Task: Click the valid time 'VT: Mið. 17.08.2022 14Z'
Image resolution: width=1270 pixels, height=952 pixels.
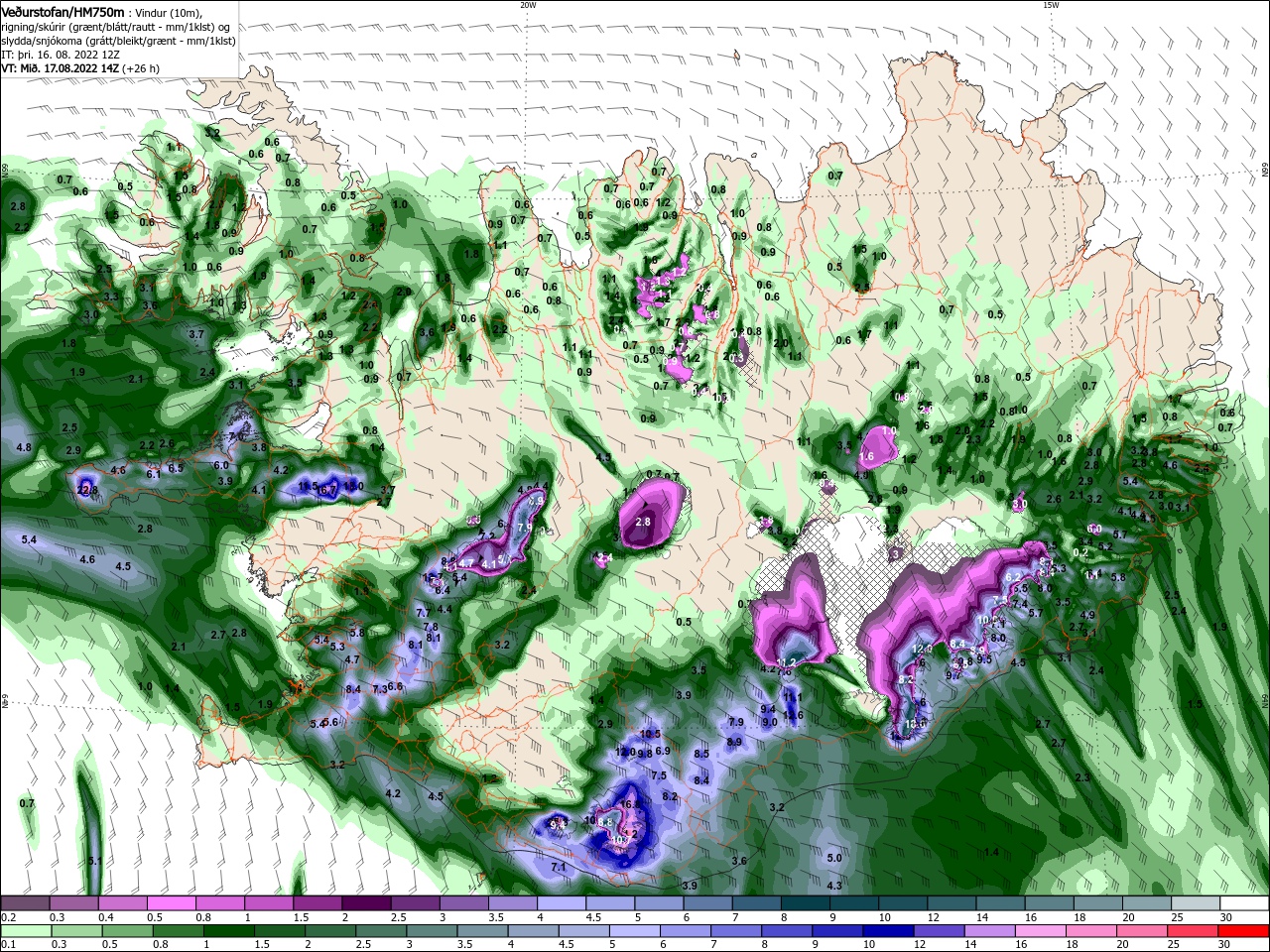Action: click(x=61, y=68)
